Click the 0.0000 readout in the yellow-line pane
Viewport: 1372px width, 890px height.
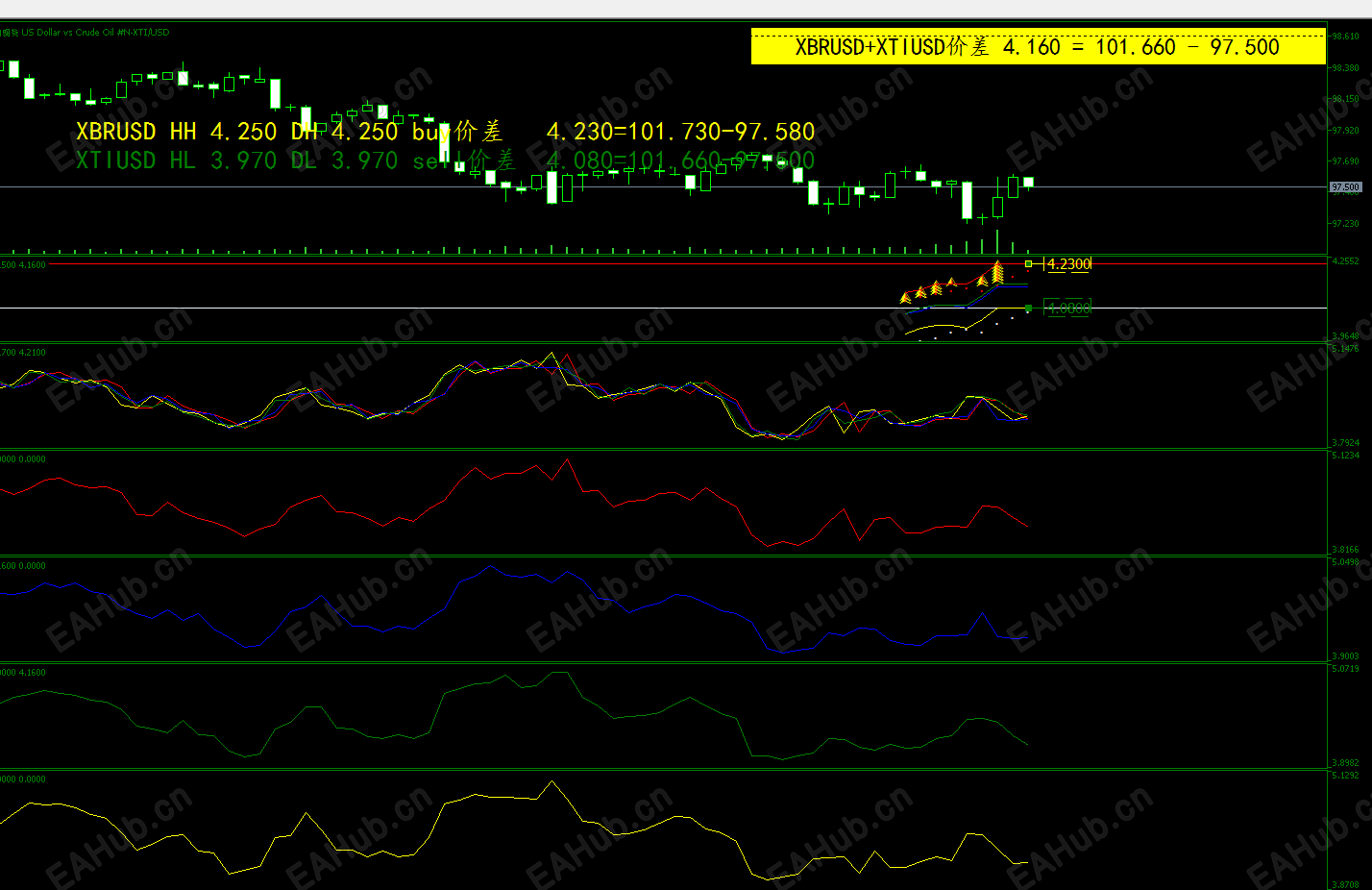[x=33, y=779]
